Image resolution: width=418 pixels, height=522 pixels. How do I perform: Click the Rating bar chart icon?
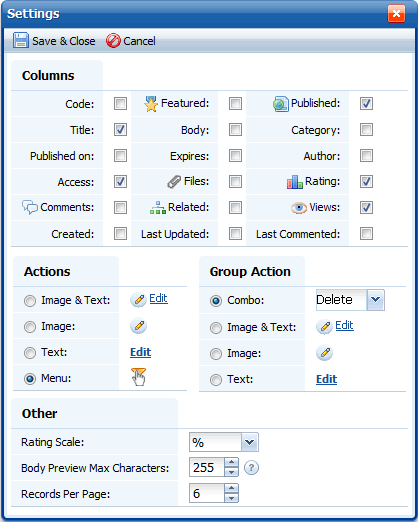point(295,182)
